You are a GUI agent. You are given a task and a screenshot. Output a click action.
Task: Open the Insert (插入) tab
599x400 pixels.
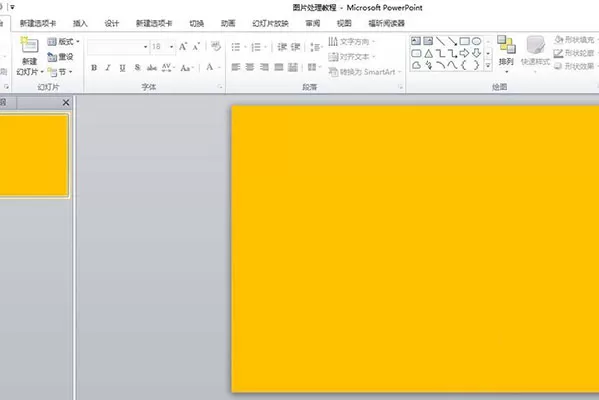point(80,23)
